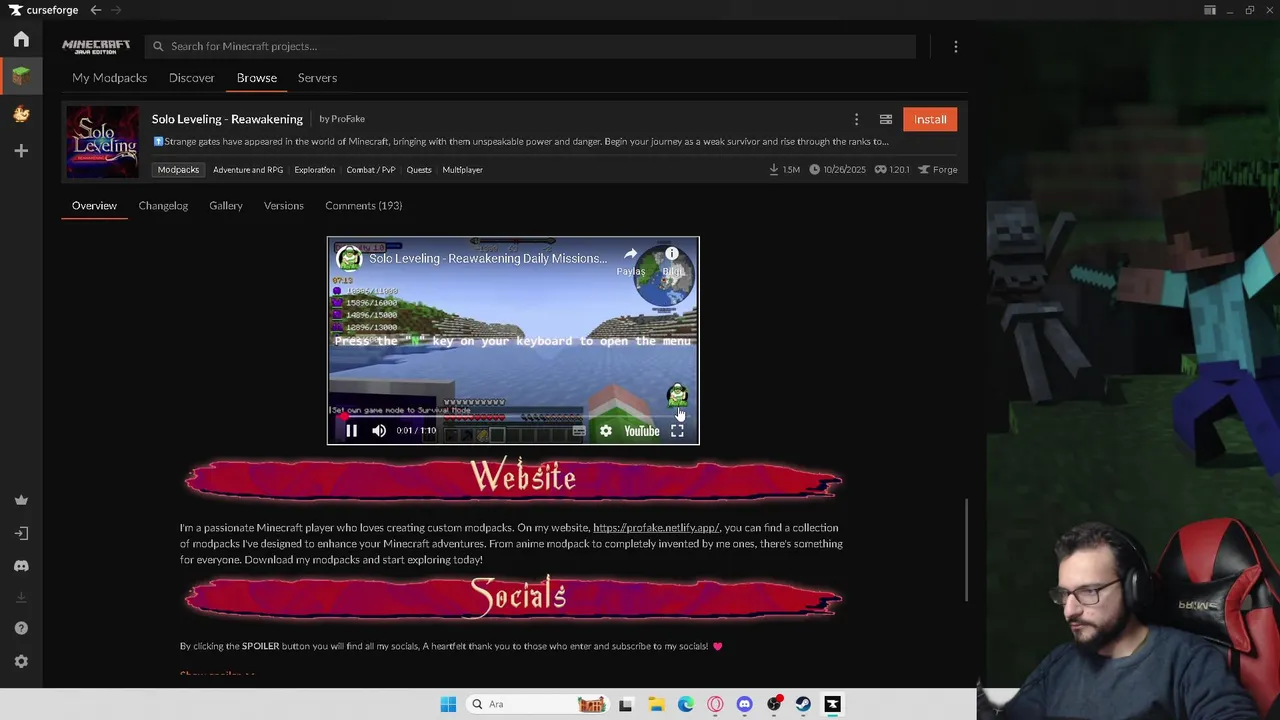Click Combat / PvP category link
1280x720 pixels.
pyautogui.click(x=371, y=170)
